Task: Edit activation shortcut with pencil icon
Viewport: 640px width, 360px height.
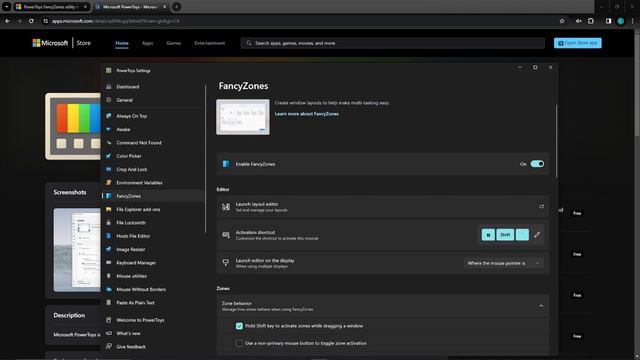Action: (537, 235)
